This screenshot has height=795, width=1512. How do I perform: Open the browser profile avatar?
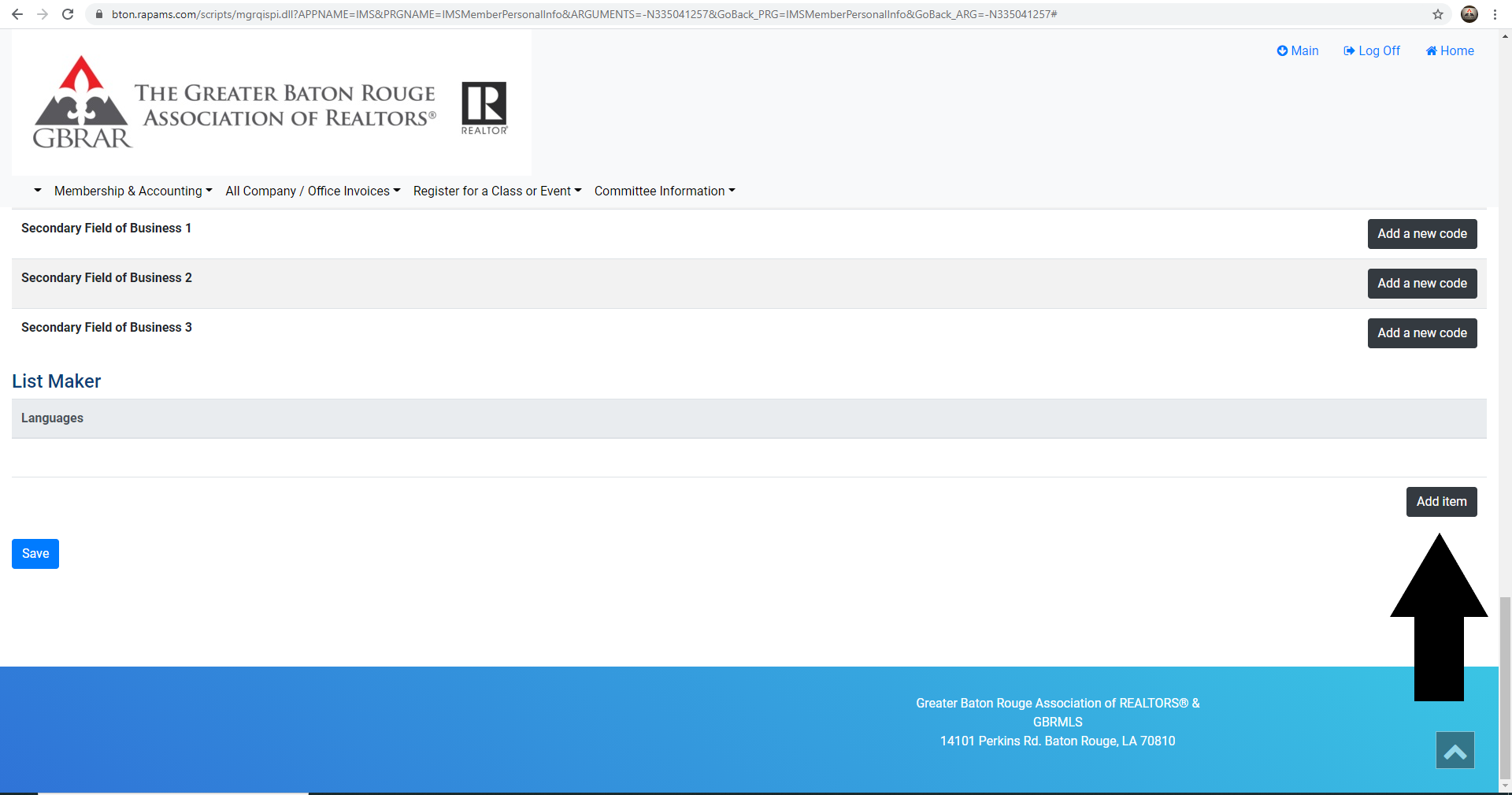point(1469,14)
